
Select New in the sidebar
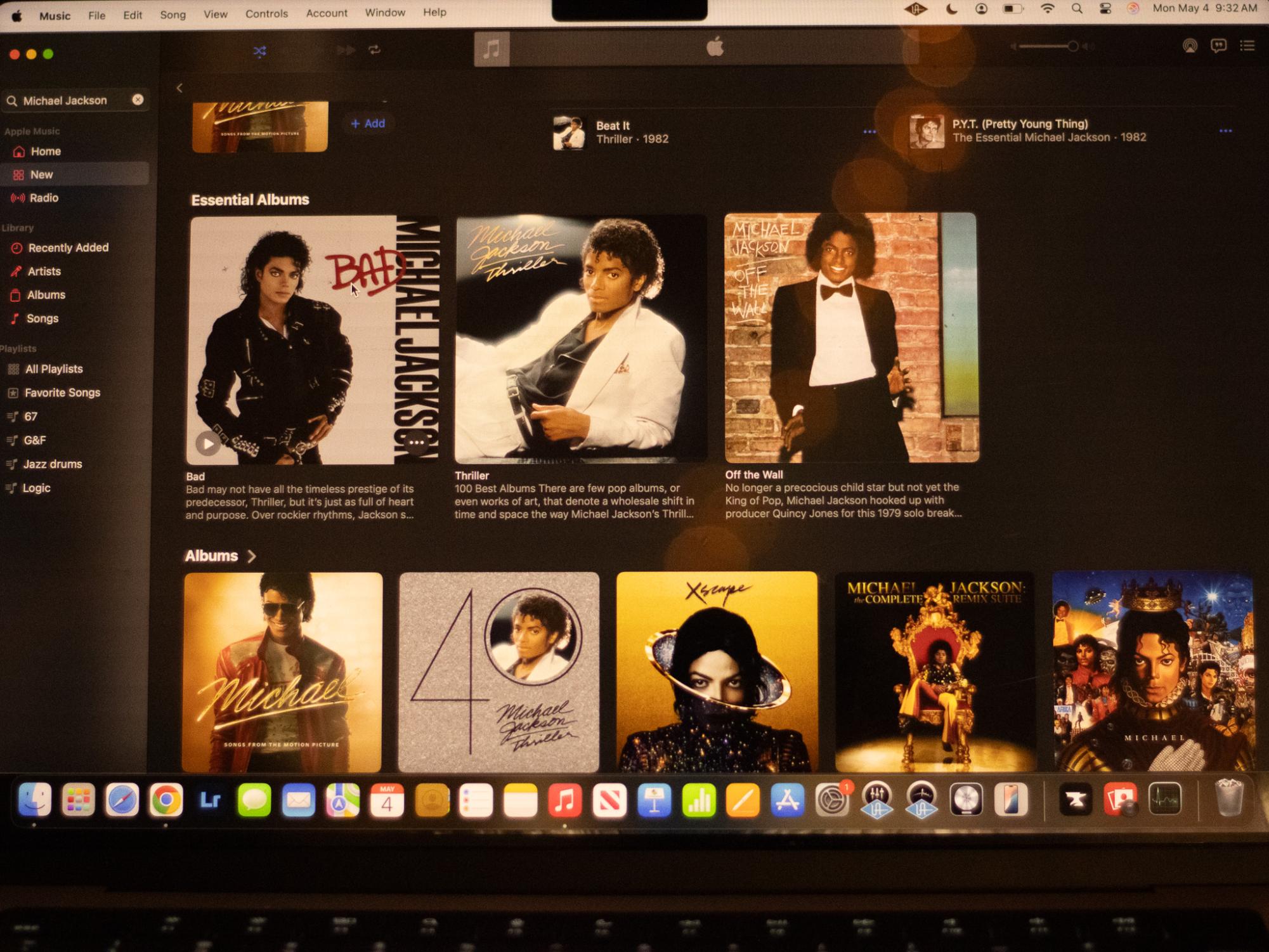tap(75, 174)
